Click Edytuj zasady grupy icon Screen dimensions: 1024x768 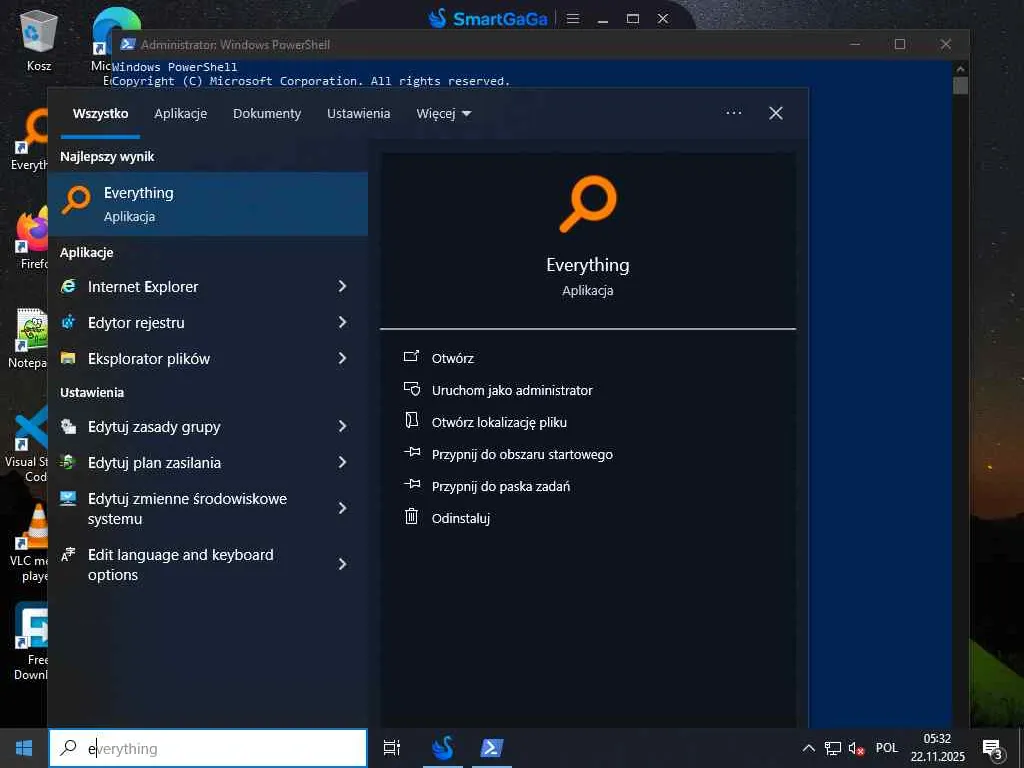point(69,426)
